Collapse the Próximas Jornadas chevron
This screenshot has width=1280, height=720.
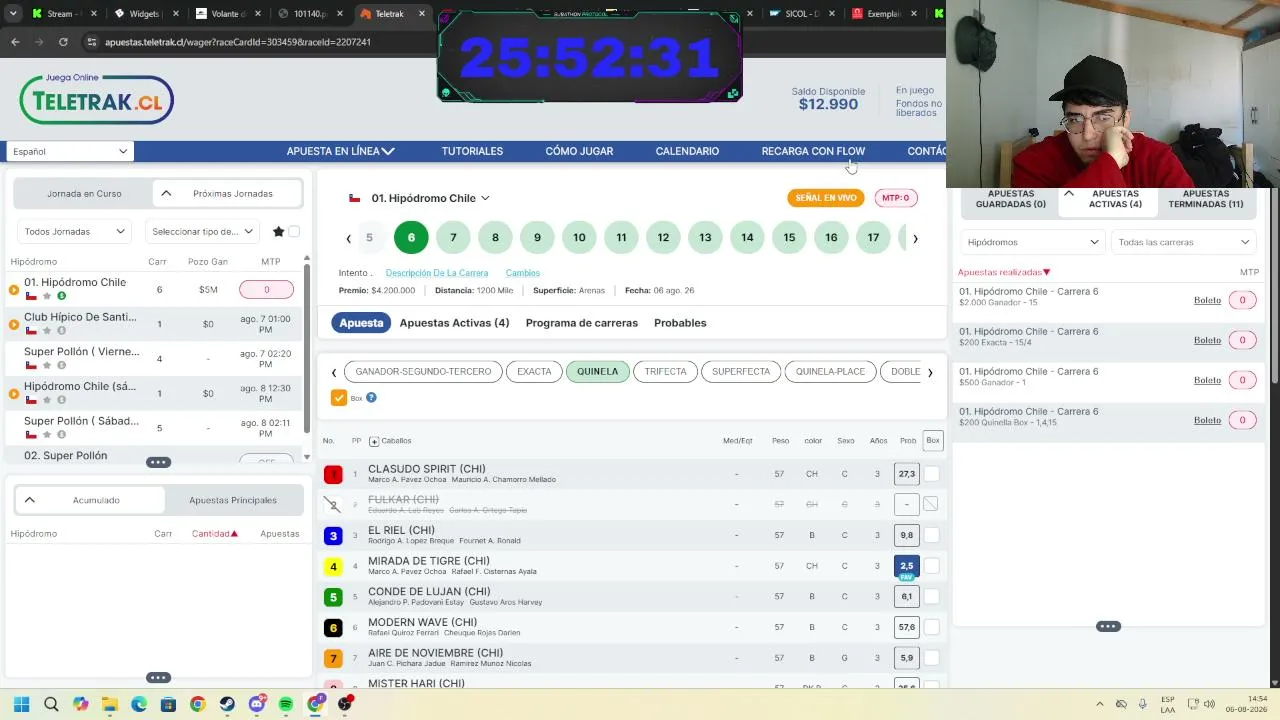[166, 194]
